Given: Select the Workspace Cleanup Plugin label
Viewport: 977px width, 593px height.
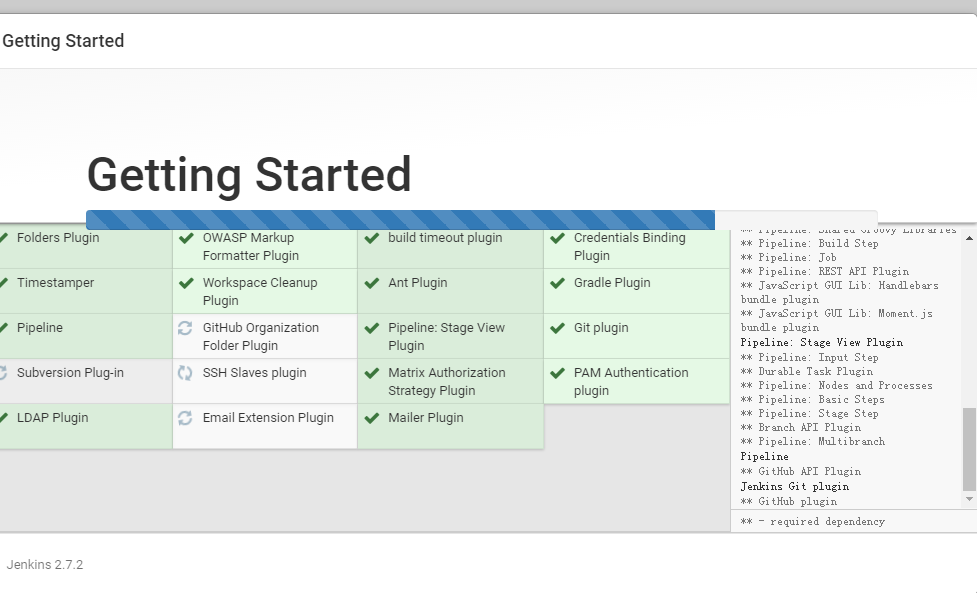Looking at the screenshot, I should click(260, 292).
